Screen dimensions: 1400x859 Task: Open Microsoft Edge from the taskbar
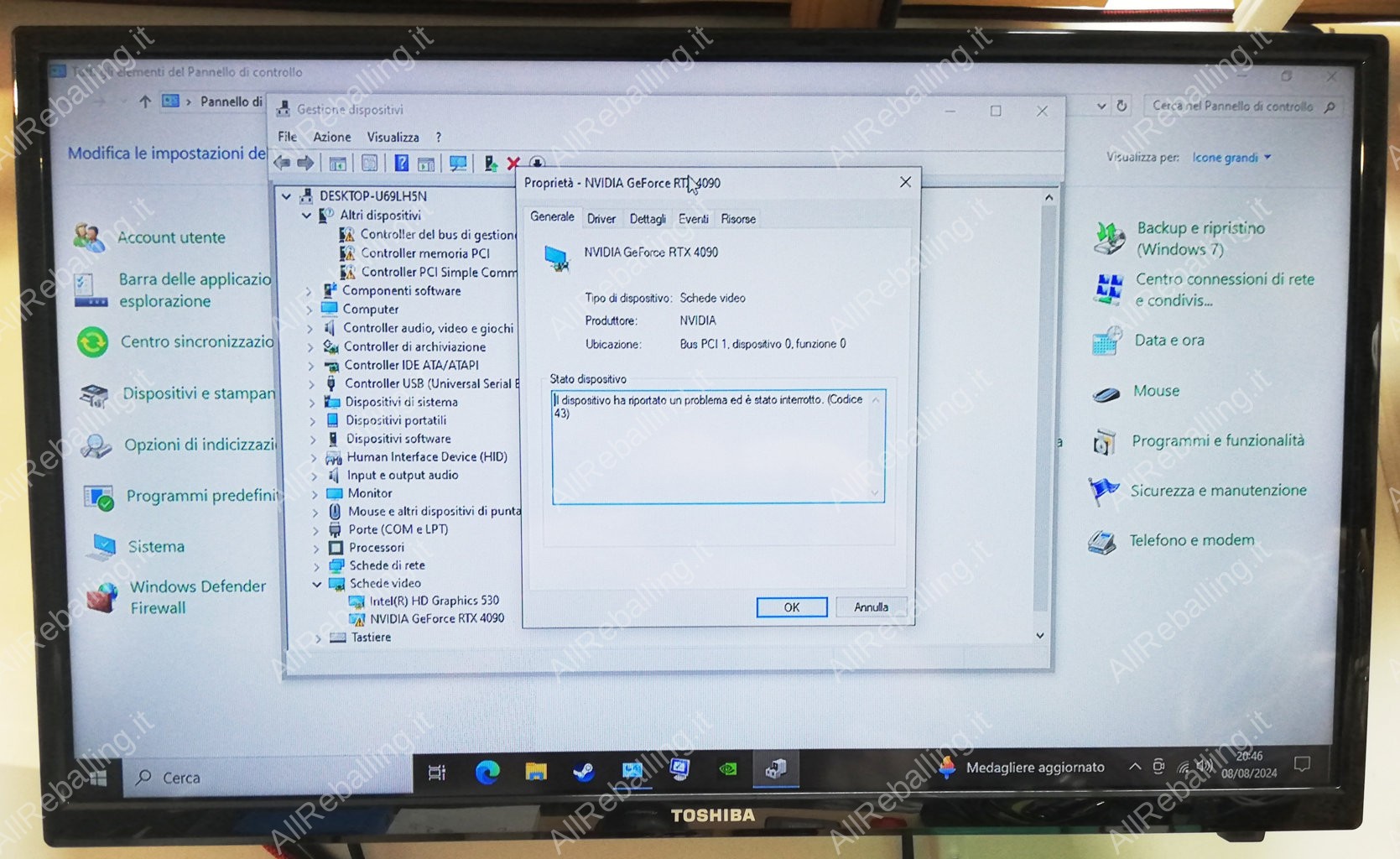click(x=487, y=772)
